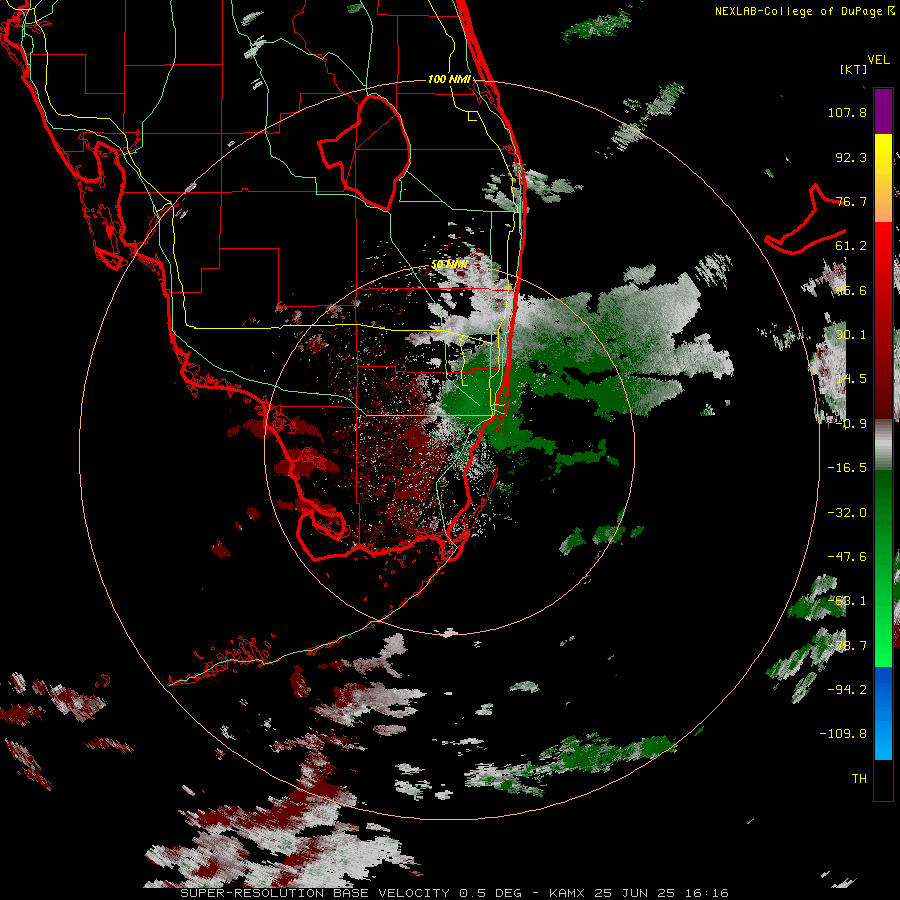Click the KAMX 25 JUN 25 16:16 timestamp
900x900 pixels.
(639, 893)
